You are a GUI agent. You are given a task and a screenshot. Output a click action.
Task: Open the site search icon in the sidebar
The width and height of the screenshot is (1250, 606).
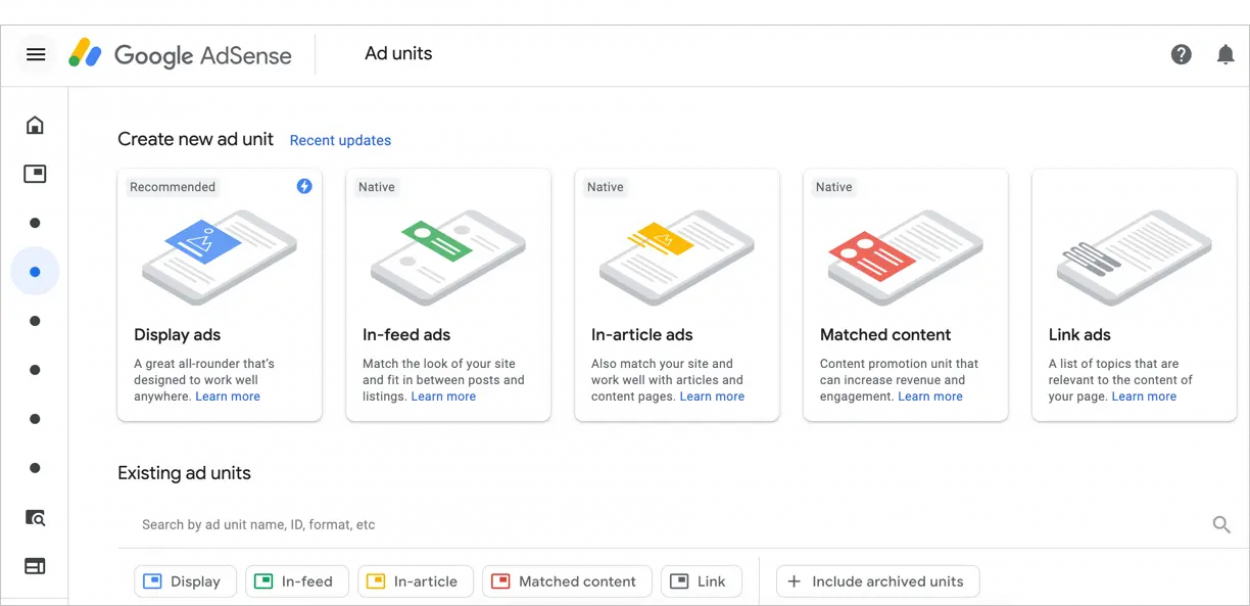34,518
